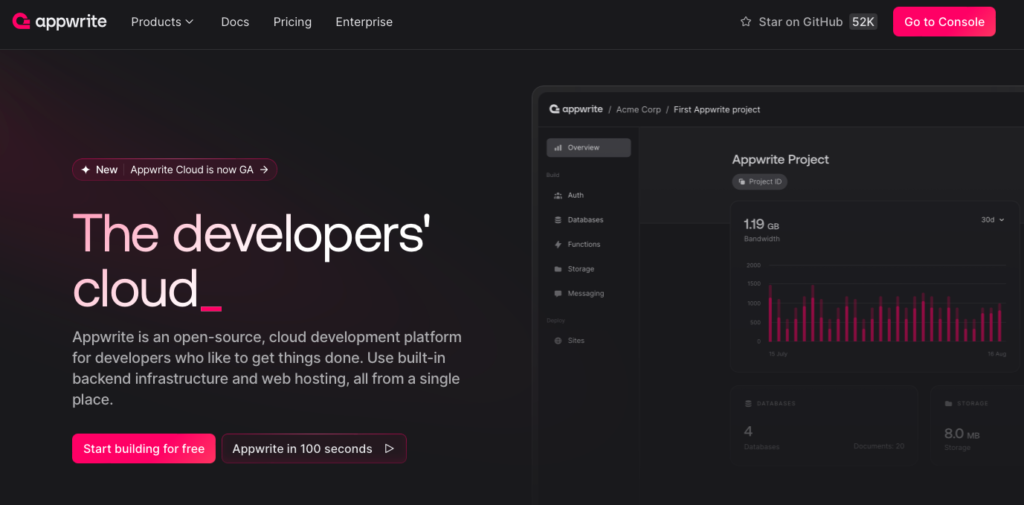Click the DATABASES card header icon

point(748,404)
